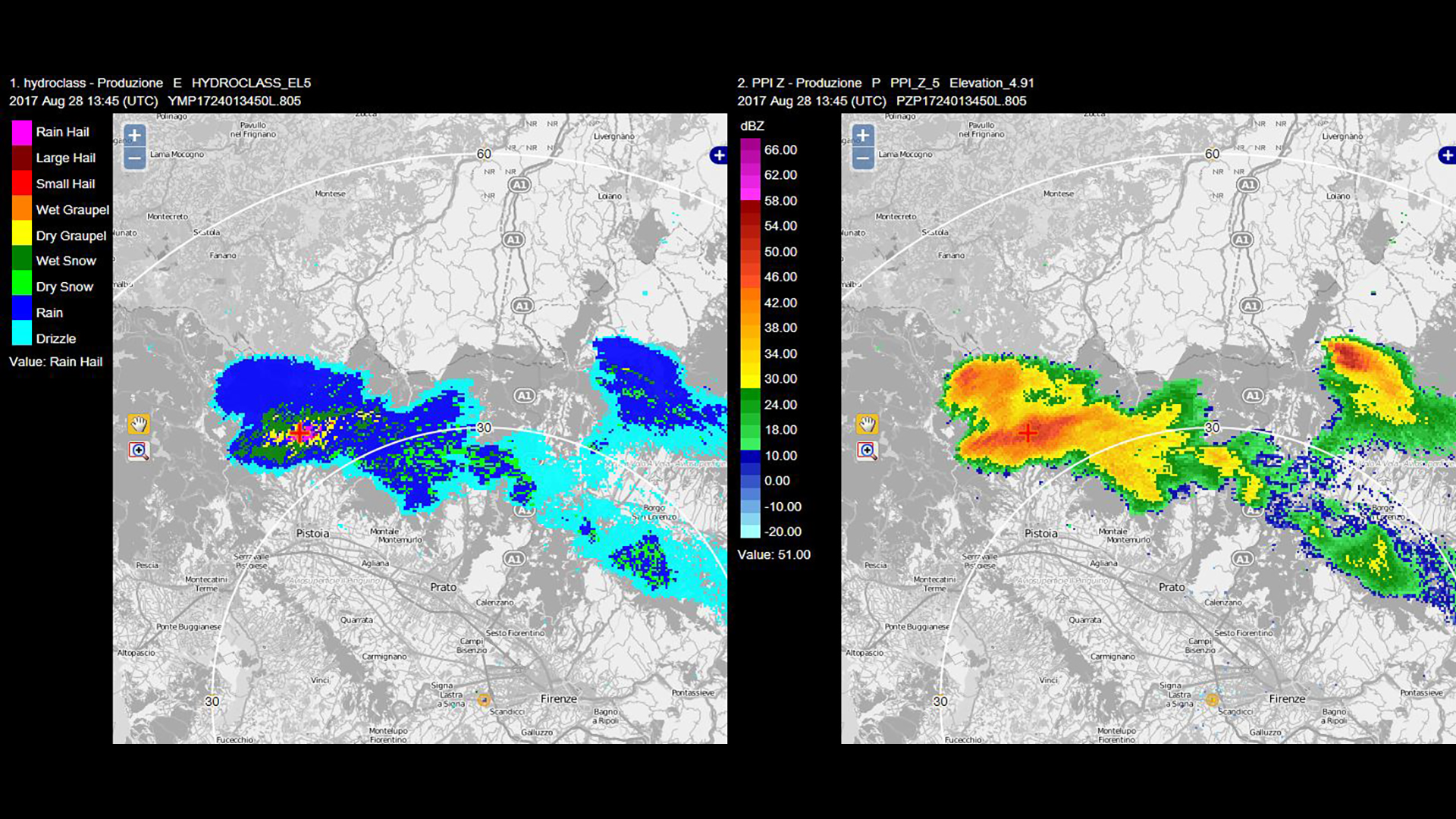Image resolution: width=1456 pixels, height=819 pixels.
Task: Click the 'Large Hail' legend label
Action: pos(66,158)
